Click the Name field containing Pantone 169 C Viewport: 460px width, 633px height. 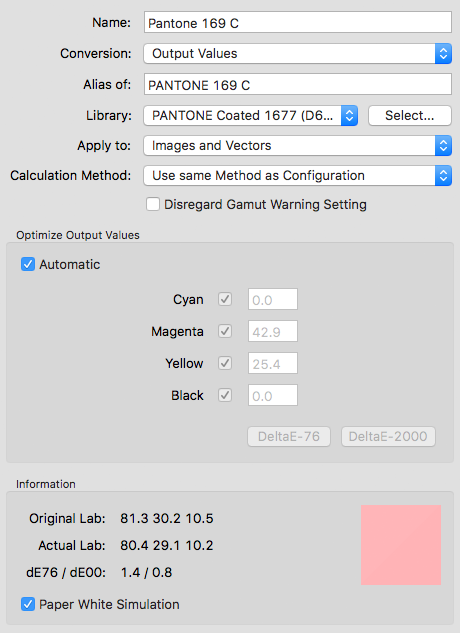pyautogui.click(x=298, y=22)
